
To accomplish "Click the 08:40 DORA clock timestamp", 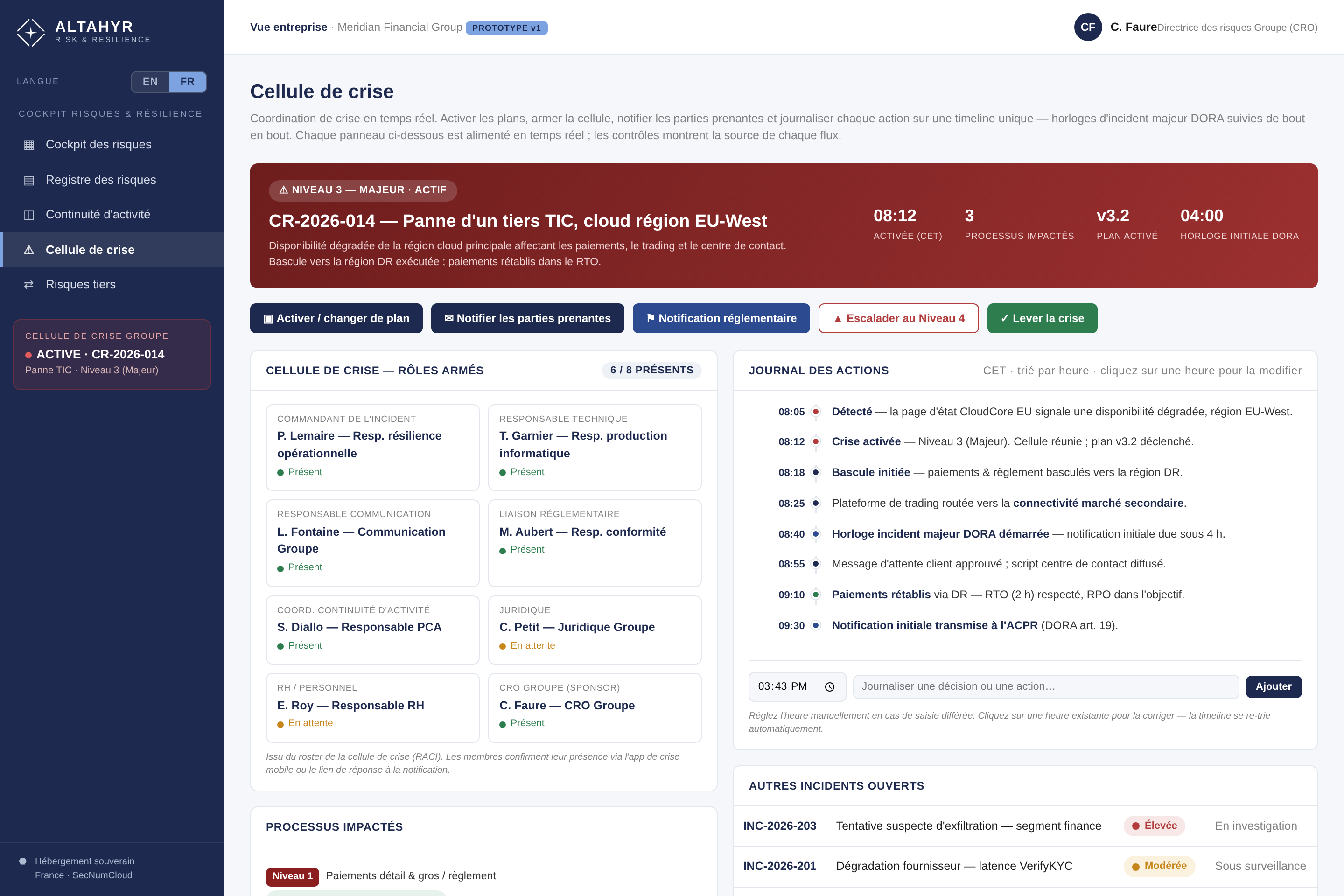I will coord(791,534).
